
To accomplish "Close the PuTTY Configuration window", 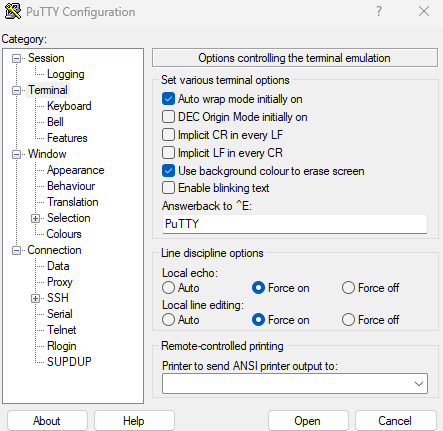I will [424, 12].
